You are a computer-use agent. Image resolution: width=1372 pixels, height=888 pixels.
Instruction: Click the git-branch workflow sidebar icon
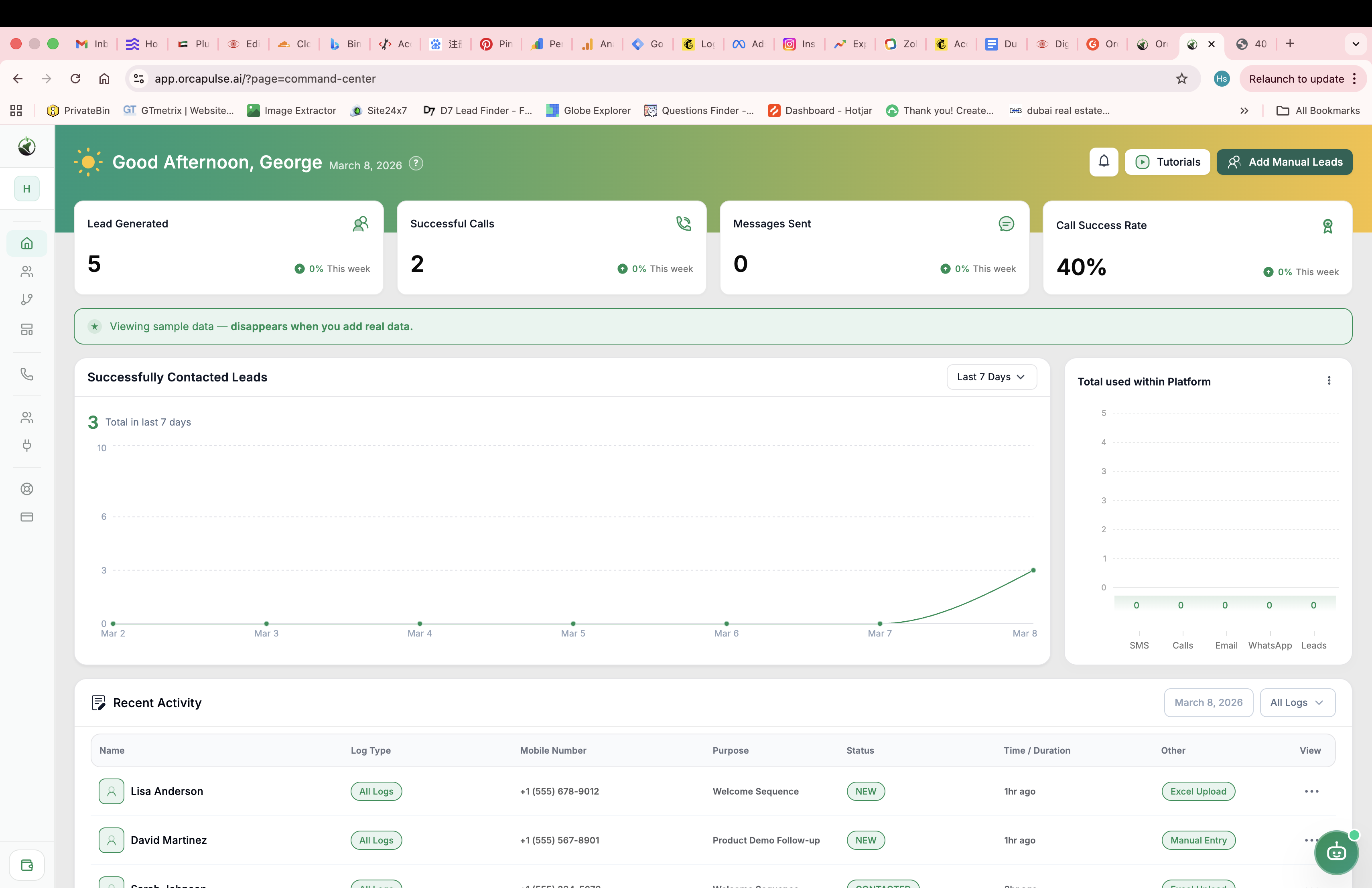coord(26,300)
